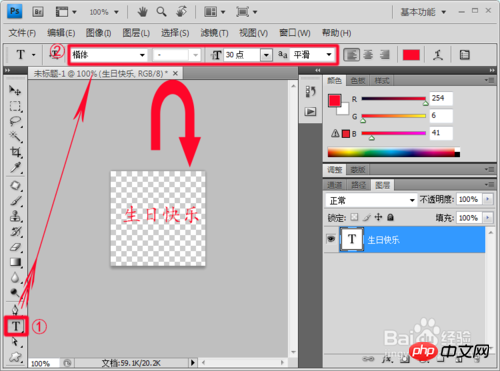500x371 pixels.
Task: Toggle the lock all padlock icon
Action: tap(390, 218)
